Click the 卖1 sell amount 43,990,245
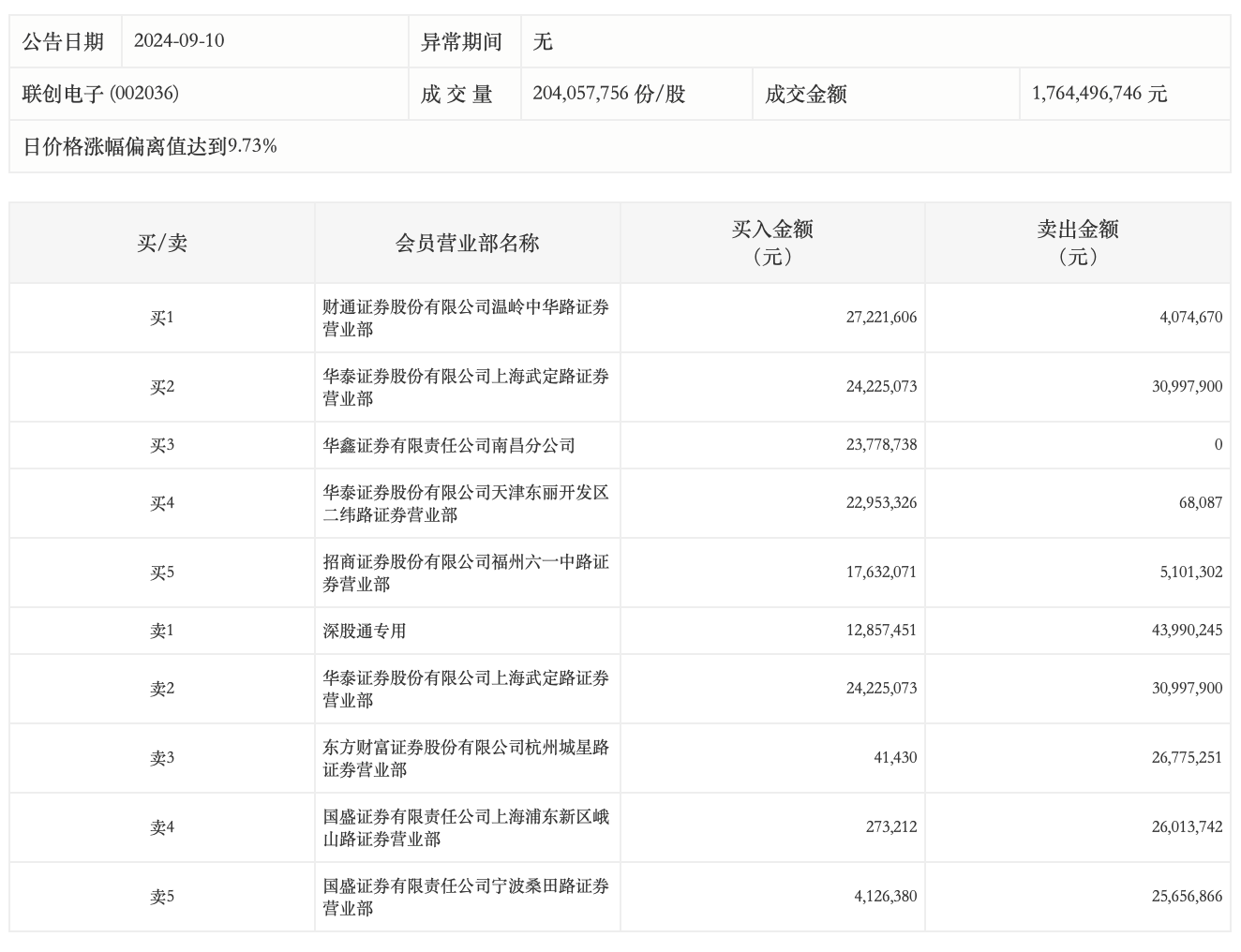The image size is (1241, 952). tap(1187, 631)
